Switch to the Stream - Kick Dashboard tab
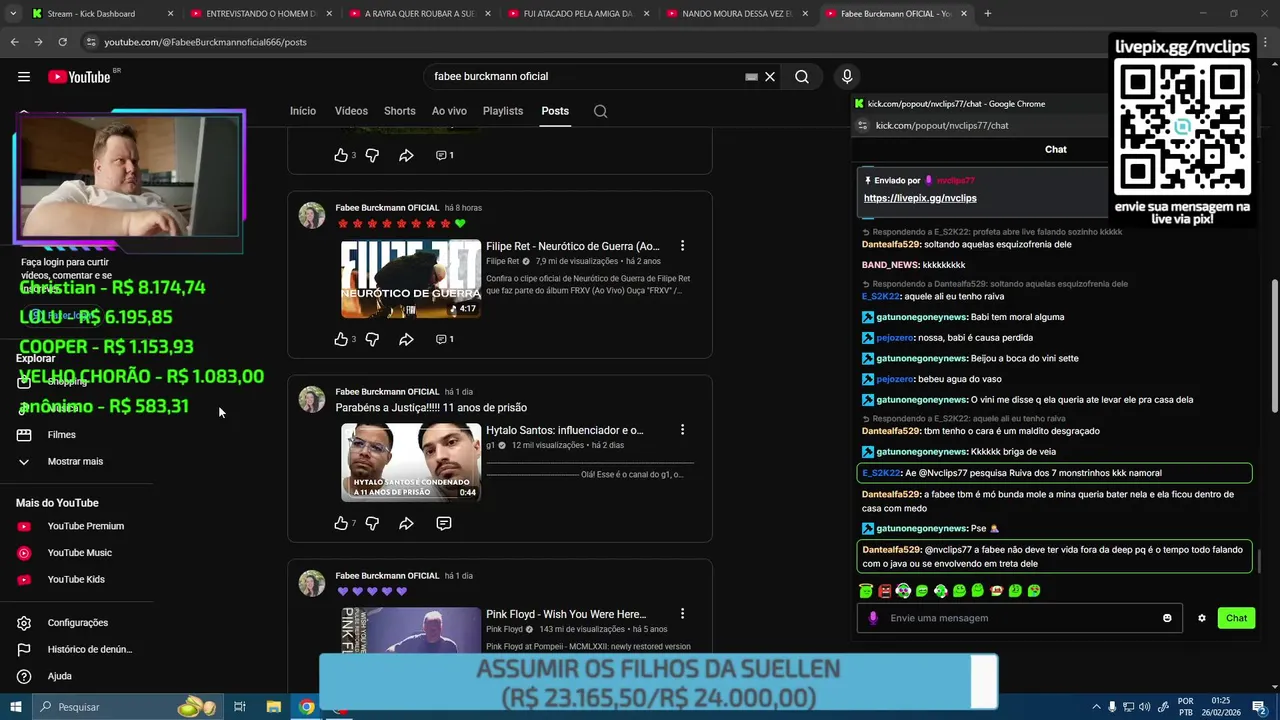Image resolution: width=1280 pixels, height=720 pixels. [x=102, y=14]
